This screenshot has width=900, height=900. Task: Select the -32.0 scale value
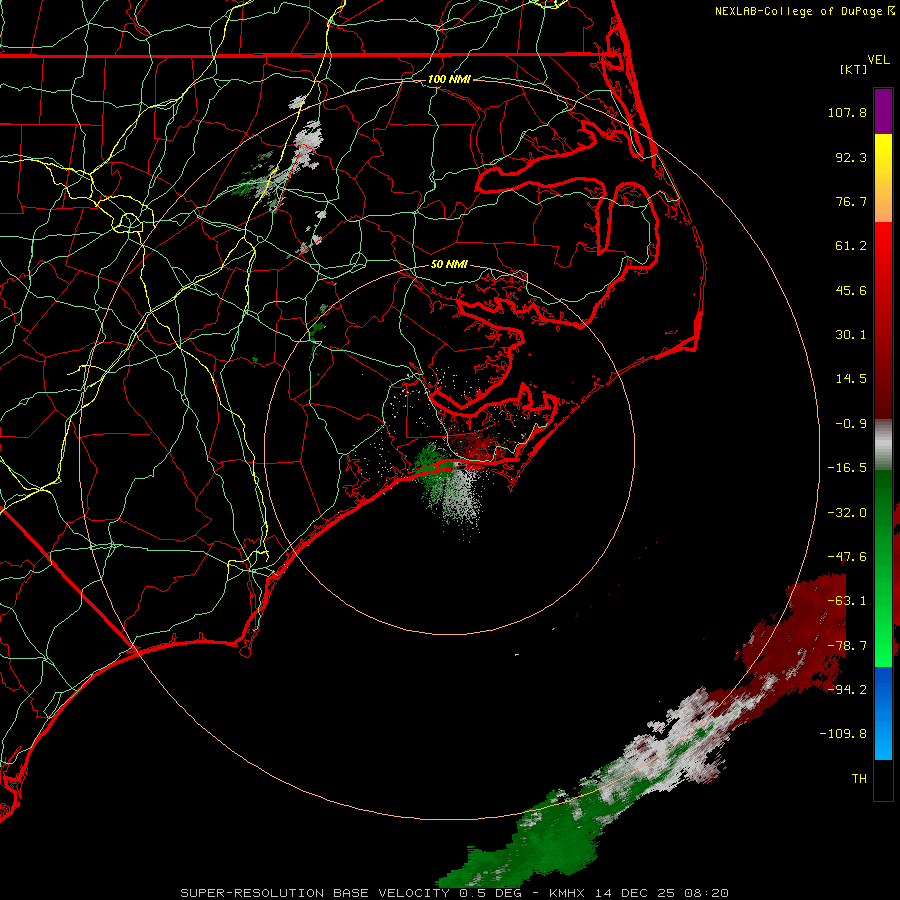click(x=847, y=513)
